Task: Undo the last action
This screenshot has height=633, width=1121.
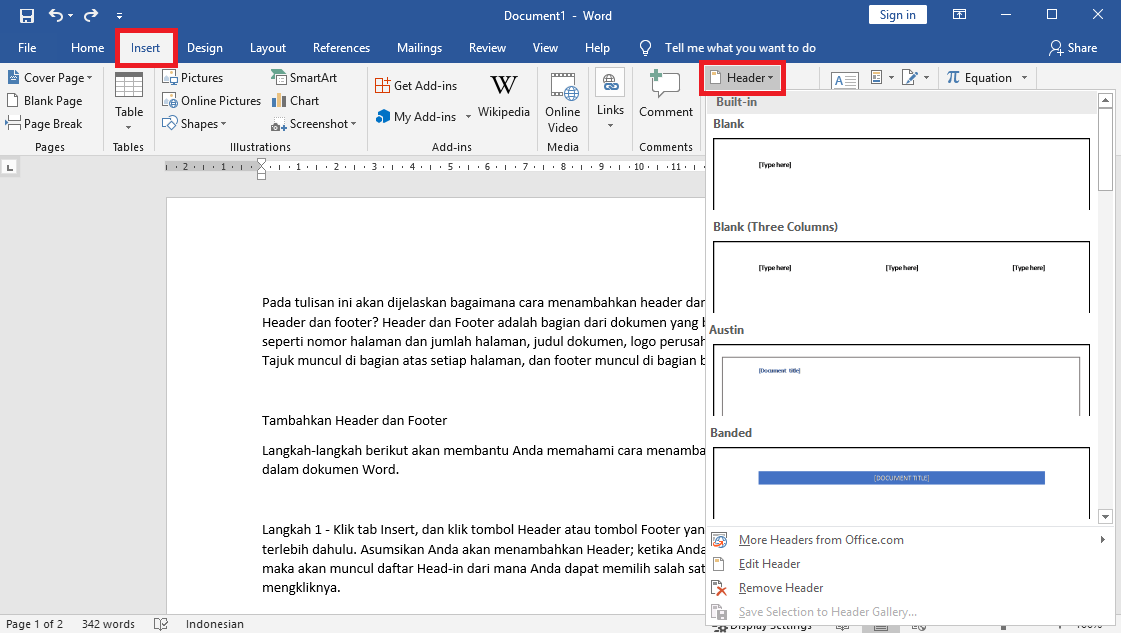Action: (x=56, y=15)
